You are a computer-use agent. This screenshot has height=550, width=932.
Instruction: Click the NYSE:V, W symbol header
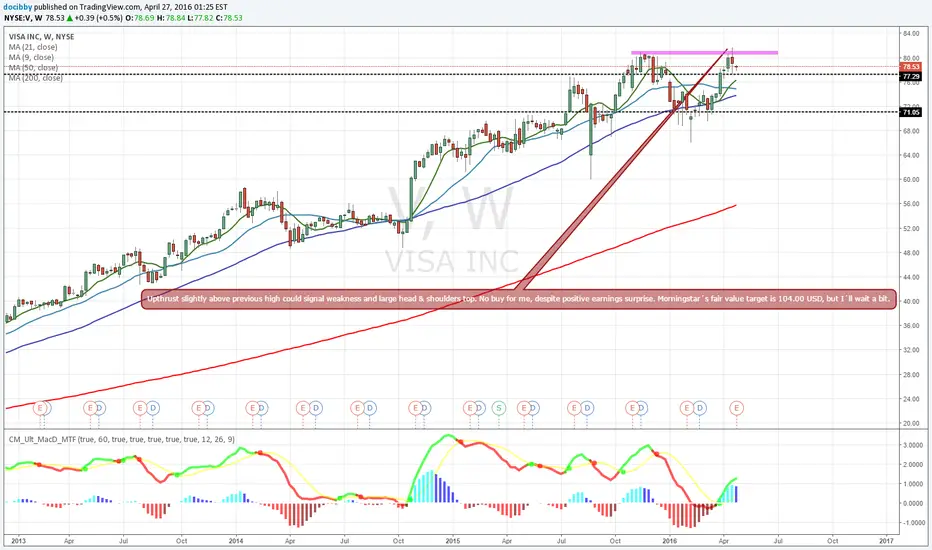point(23,18)
